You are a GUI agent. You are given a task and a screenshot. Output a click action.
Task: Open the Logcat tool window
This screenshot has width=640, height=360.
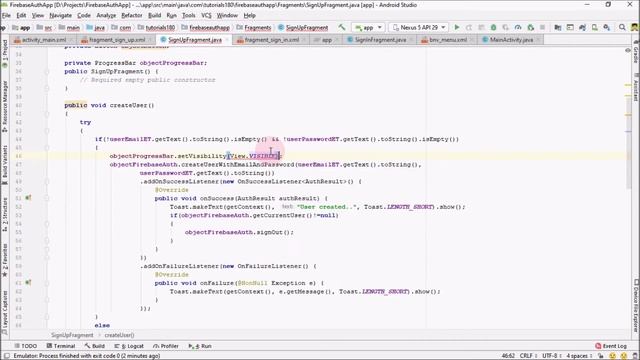129,346
